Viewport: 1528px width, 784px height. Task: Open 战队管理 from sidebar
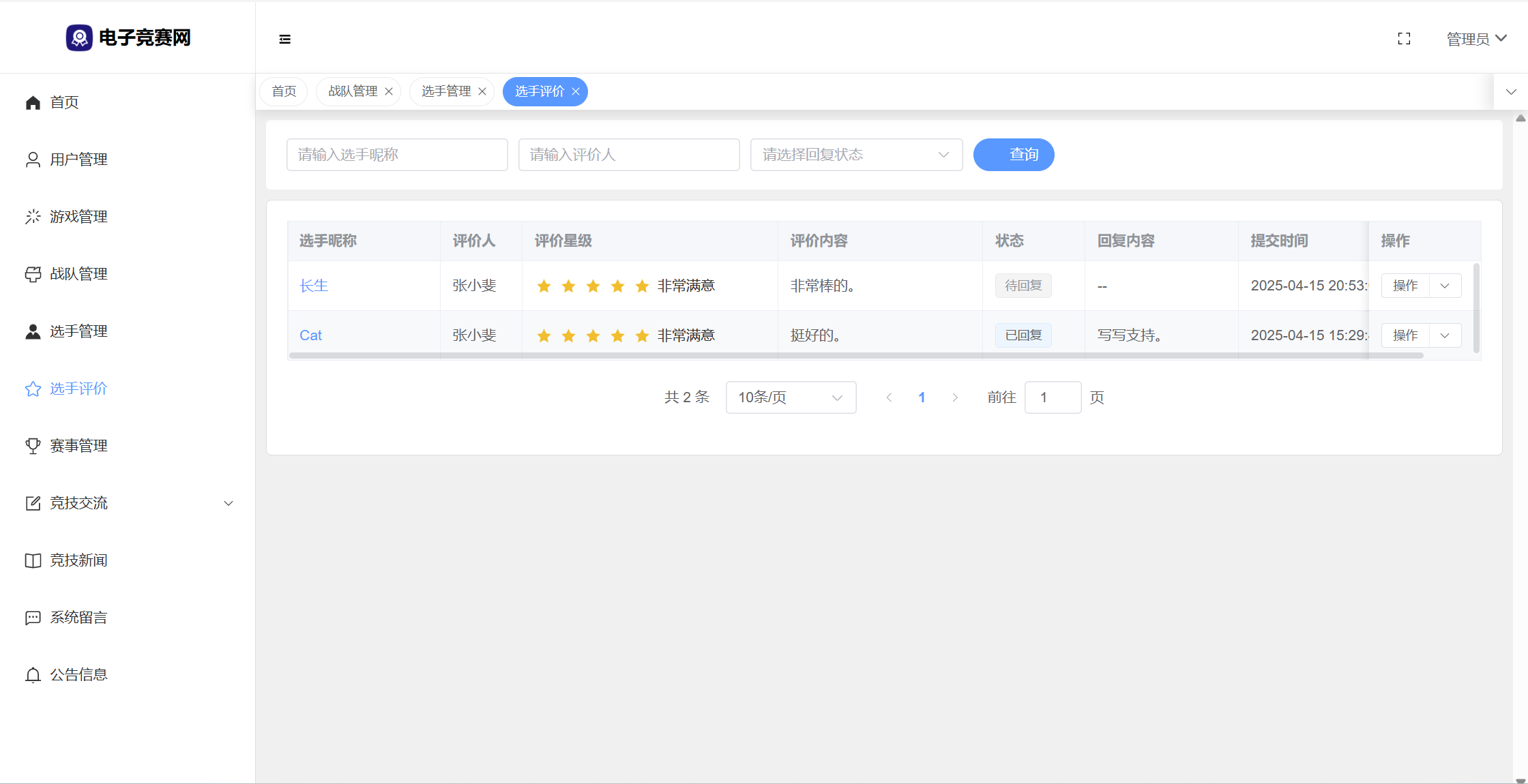click(x=78, y=274)
